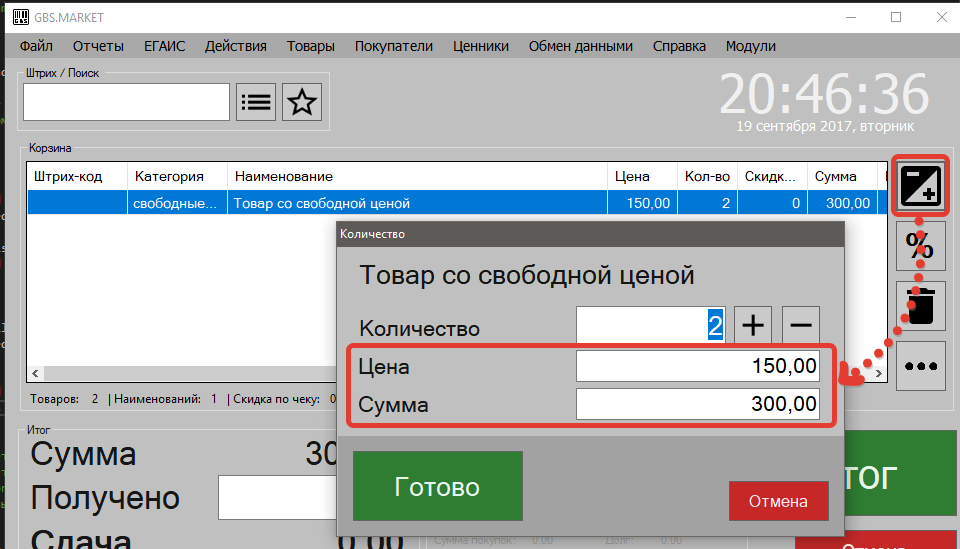Click the add quantity and price icon
960x549 pixels.
920,185
